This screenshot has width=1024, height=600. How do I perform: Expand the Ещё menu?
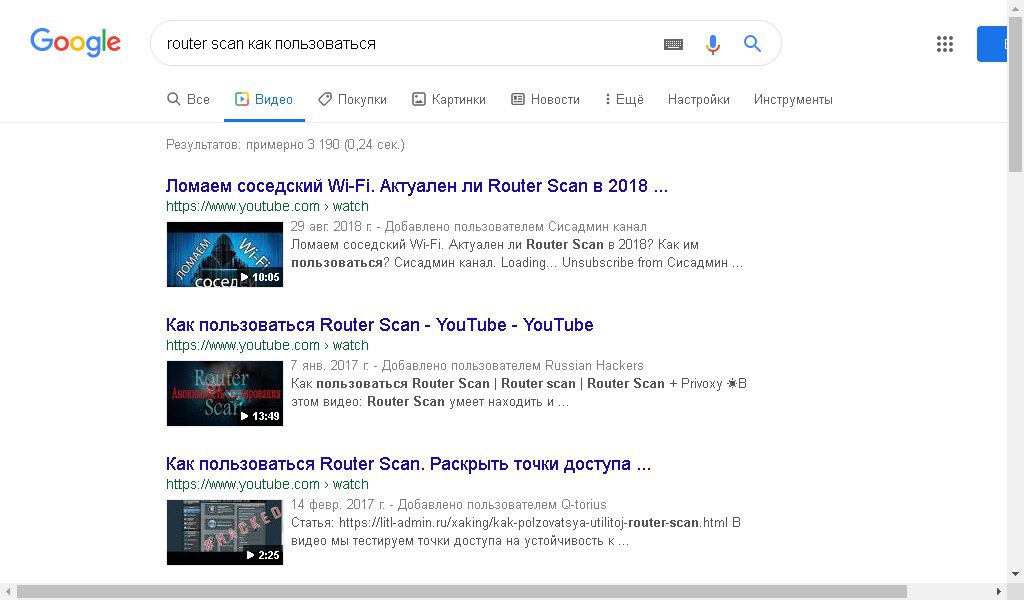click(624, 99)
